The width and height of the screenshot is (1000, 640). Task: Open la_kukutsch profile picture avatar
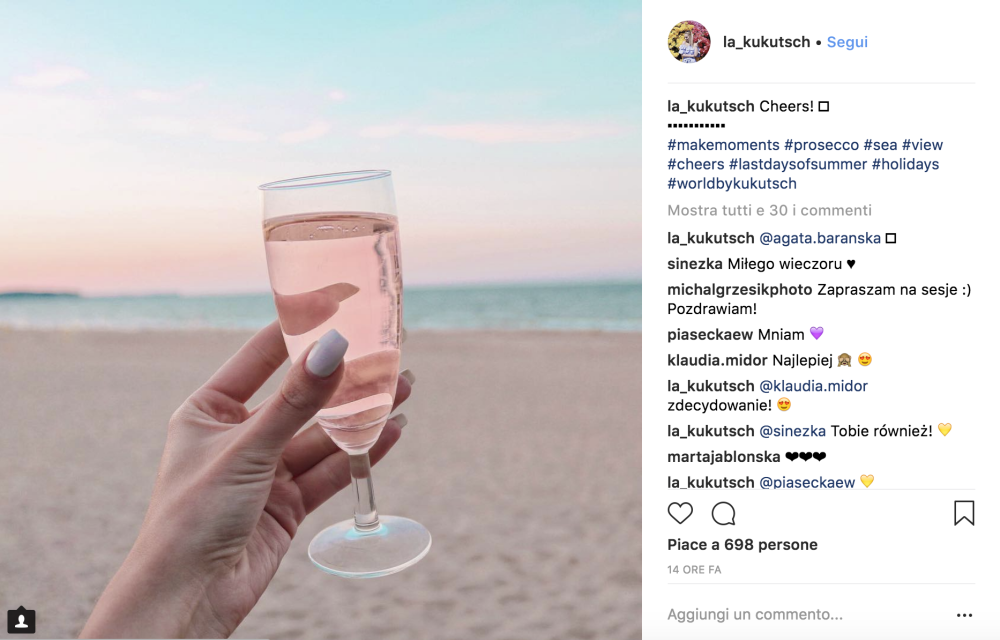689,42
